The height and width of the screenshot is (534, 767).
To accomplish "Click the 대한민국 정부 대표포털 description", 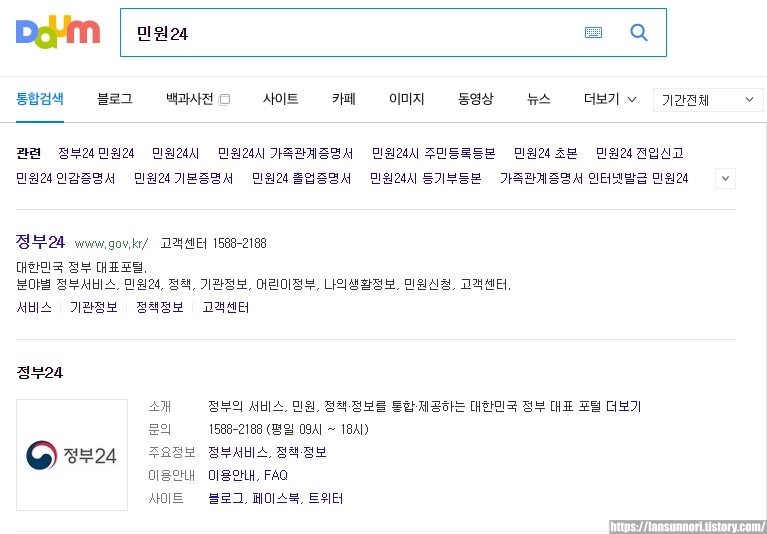I will pos(81,268).
